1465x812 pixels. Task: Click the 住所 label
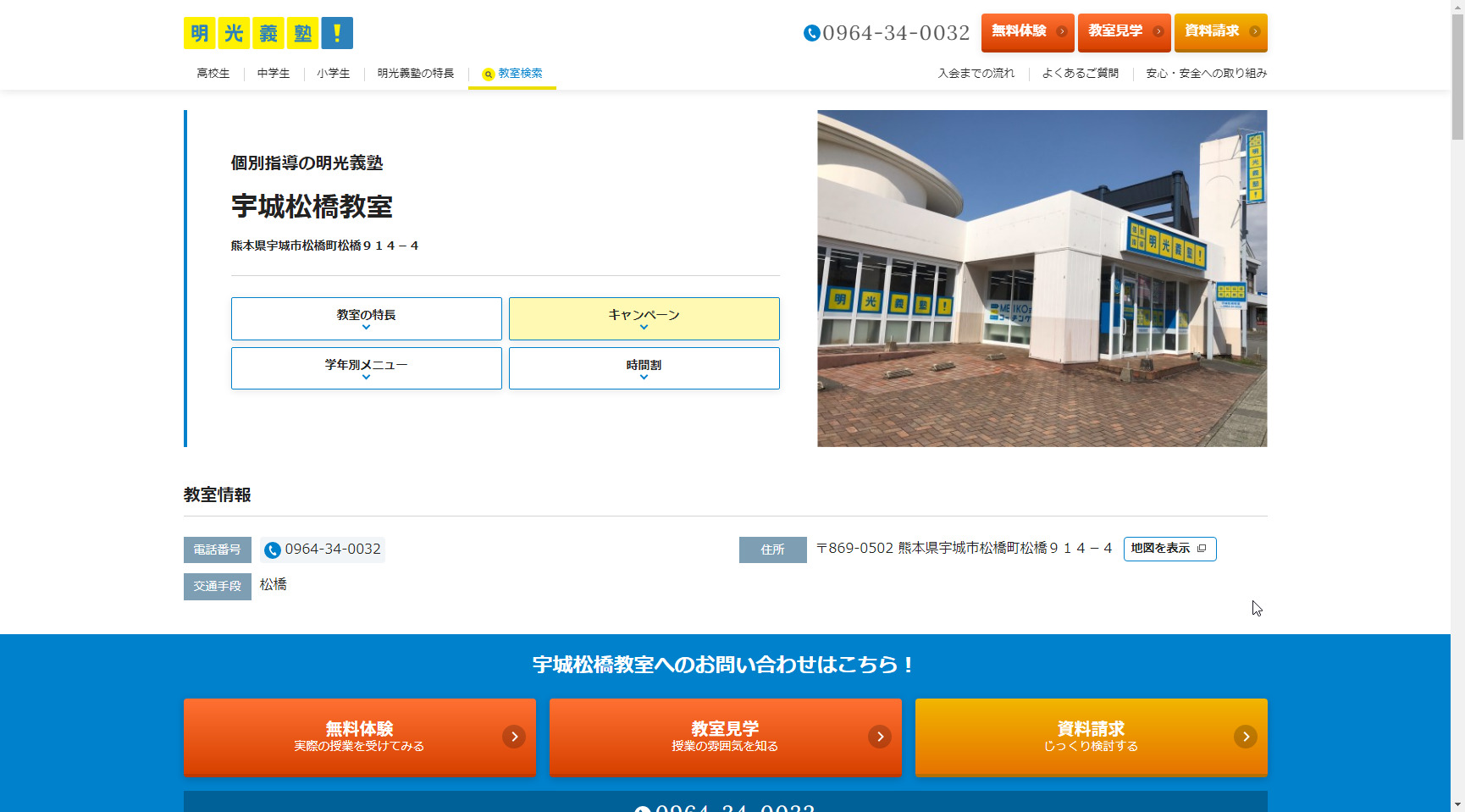point(773,550)
